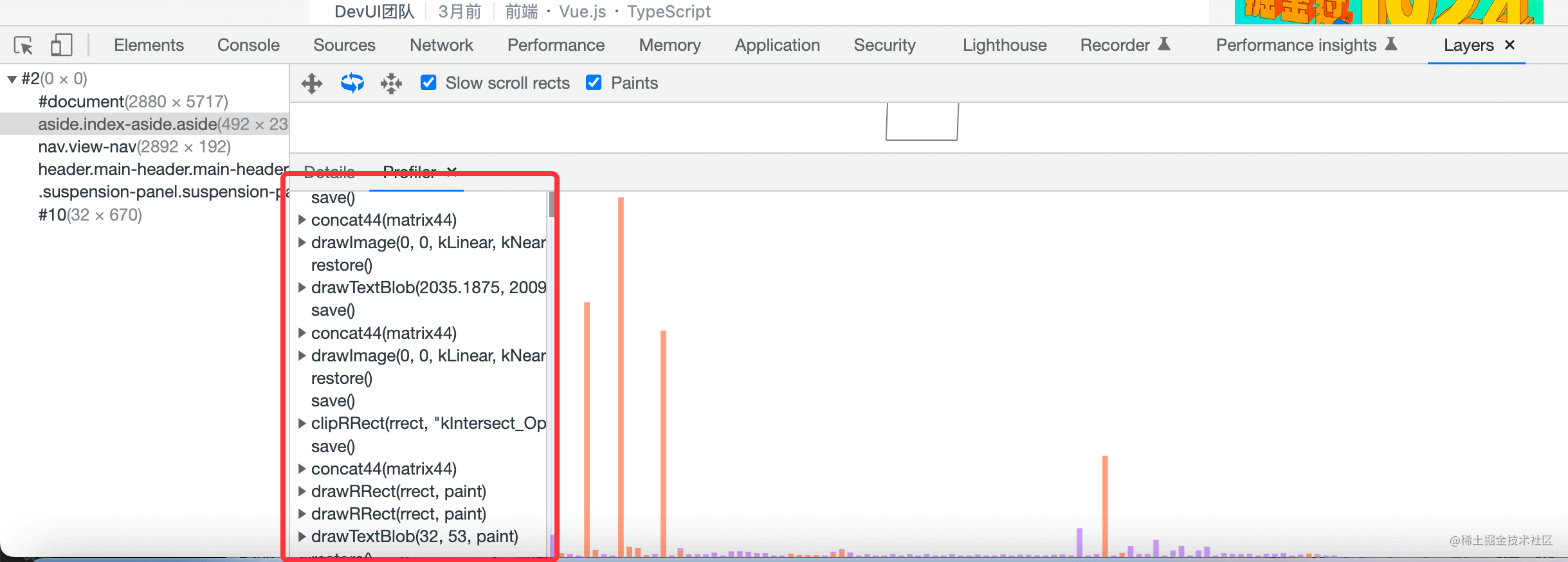Click the Vue.js tag link
Image resolution: width=1568 pixels, height=562 pixels.
click(x=583, y=12)
